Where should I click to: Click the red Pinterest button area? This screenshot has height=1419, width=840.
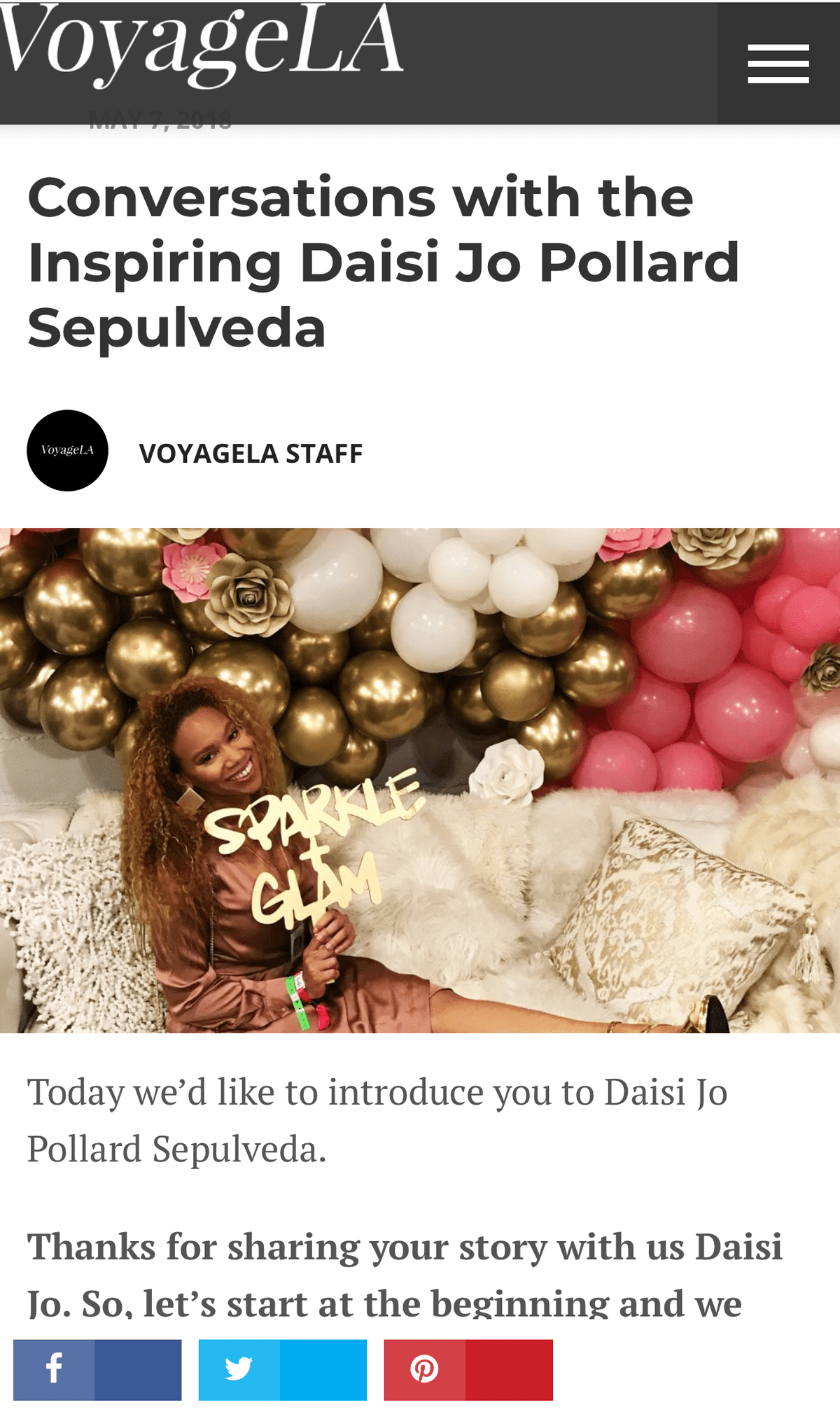click(509, 1369)
